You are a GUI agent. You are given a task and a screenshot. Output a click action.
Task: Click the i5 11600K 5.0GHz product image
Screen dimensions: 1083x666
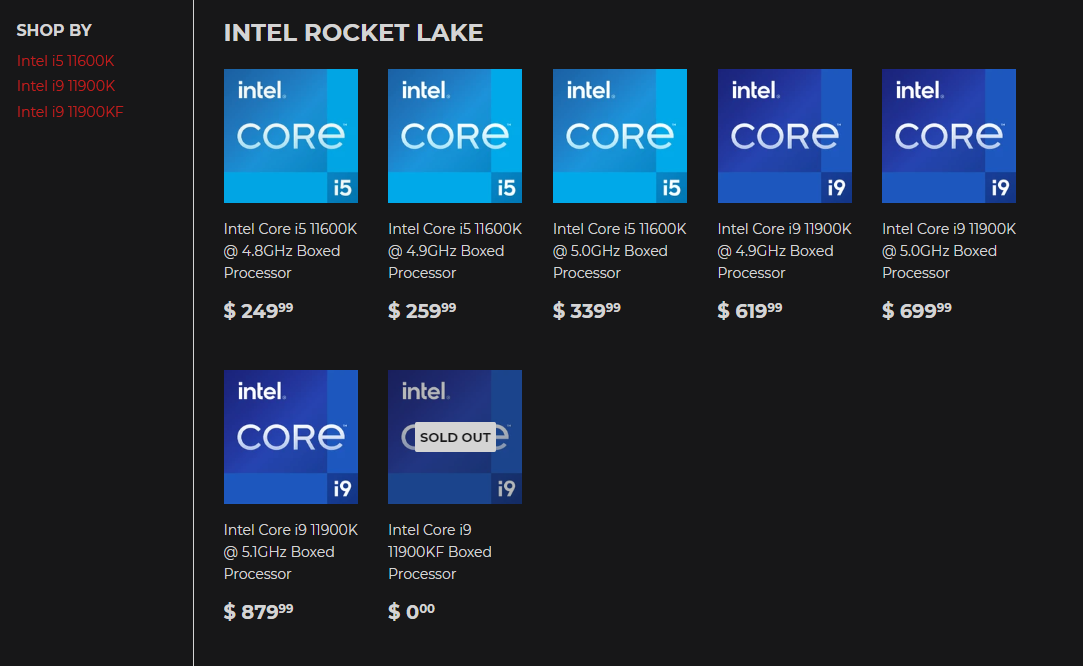[x=619, y=136]
